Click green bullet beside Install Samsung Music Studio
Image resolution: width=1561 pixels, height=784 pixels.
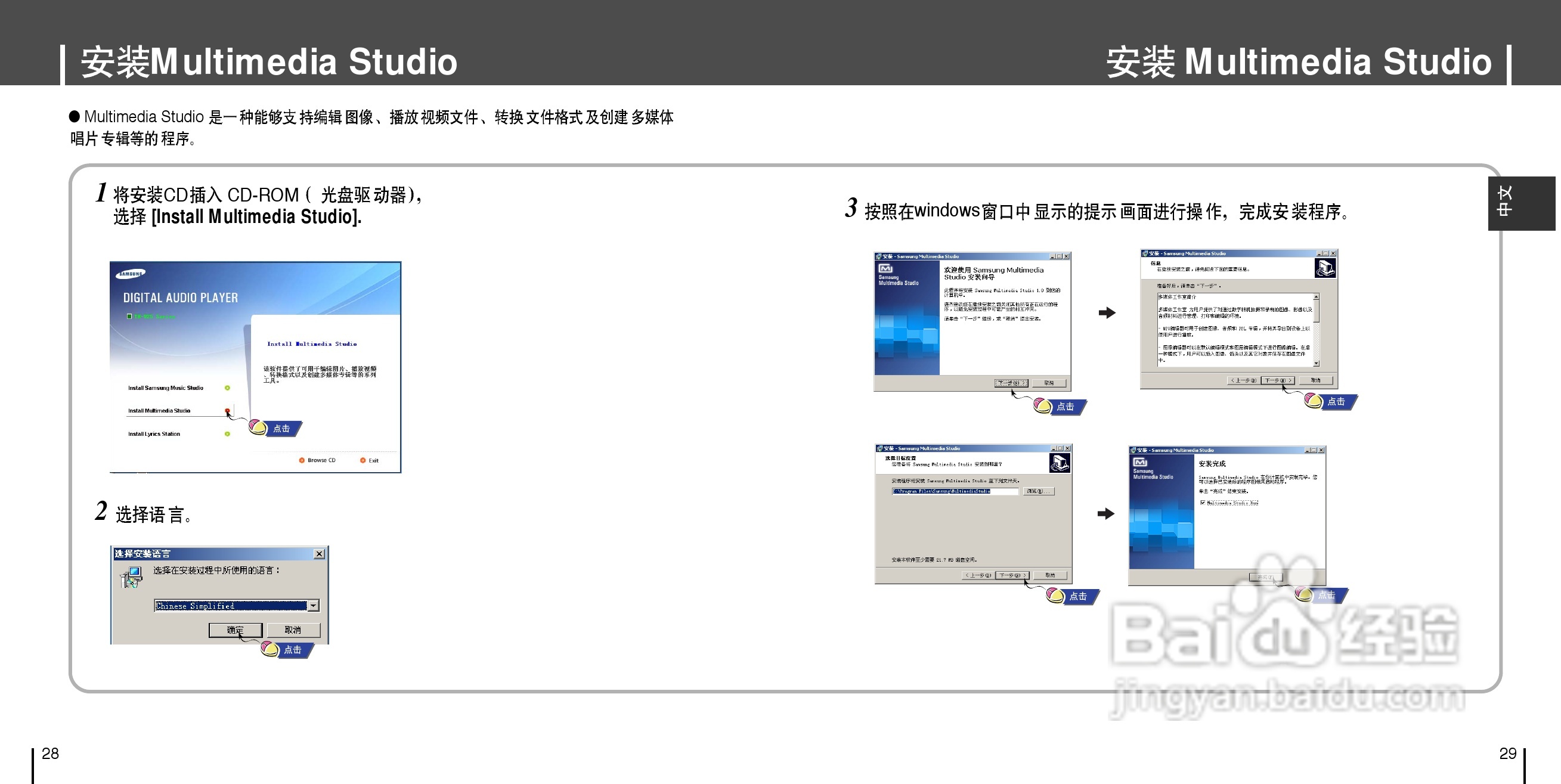pyautogui.click(x=227, y=388)
